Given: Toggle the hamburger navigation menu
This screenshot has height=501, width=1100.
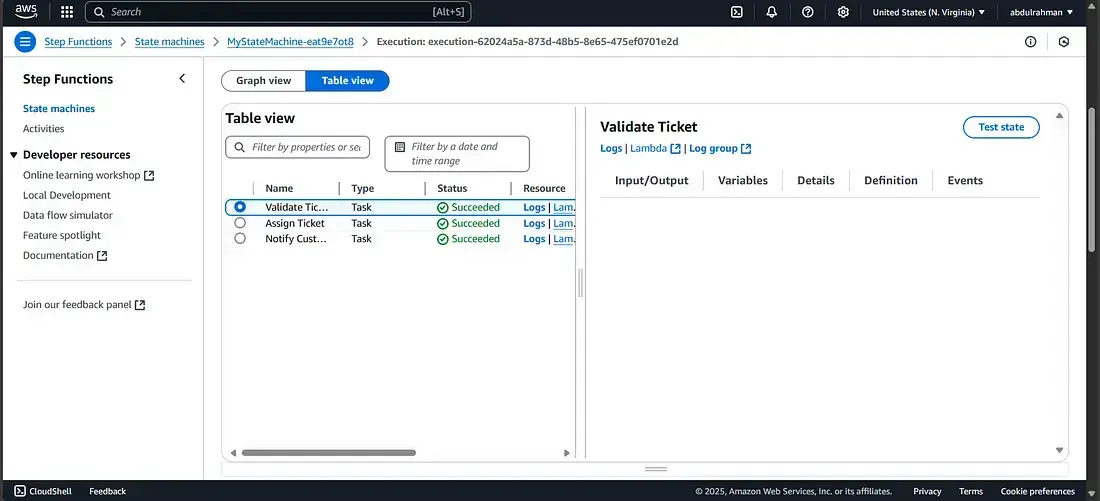Looking at the screenshot, I should (x=25, y=41).
